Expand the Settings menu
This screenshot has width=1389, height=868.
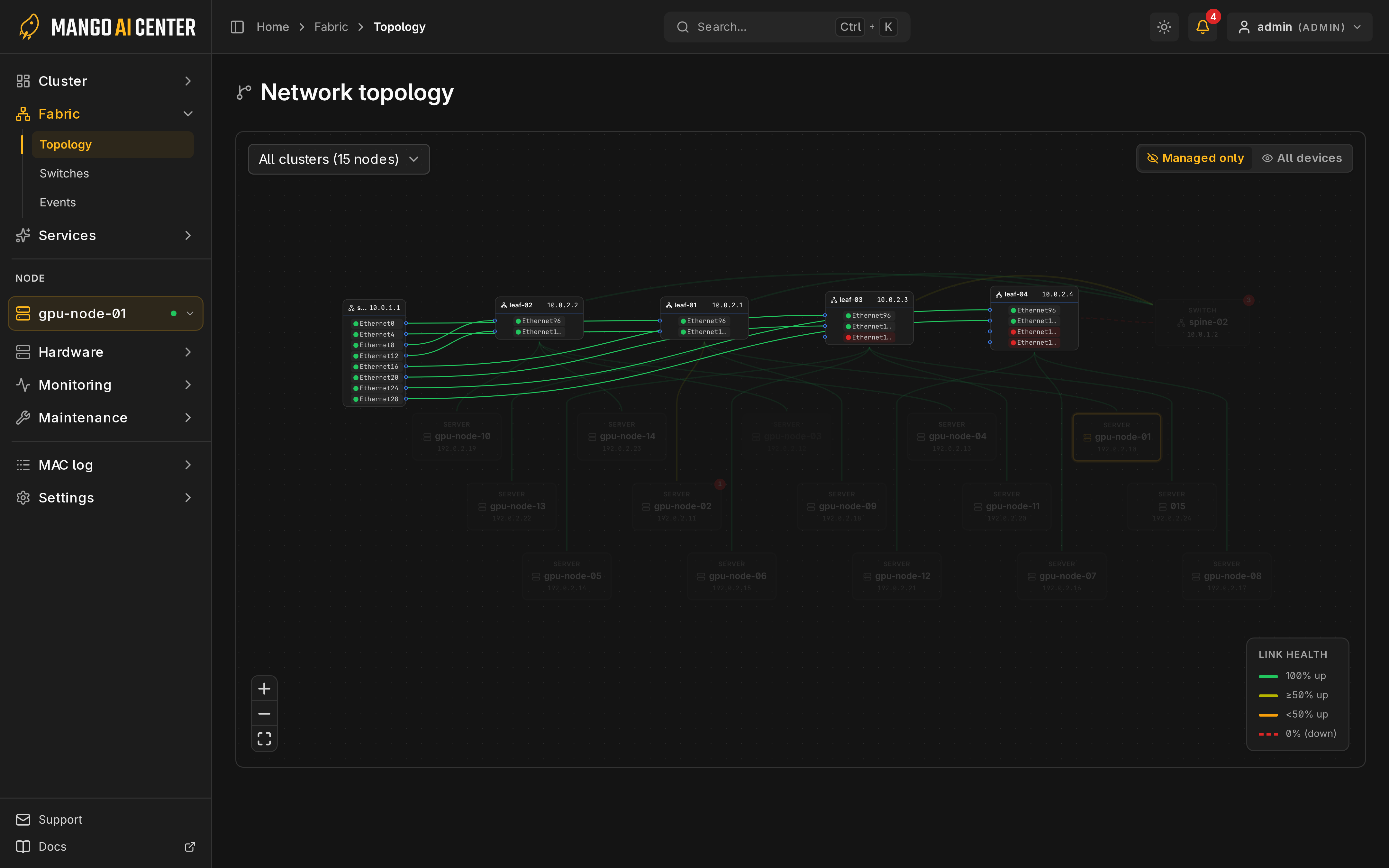point(105,498)
